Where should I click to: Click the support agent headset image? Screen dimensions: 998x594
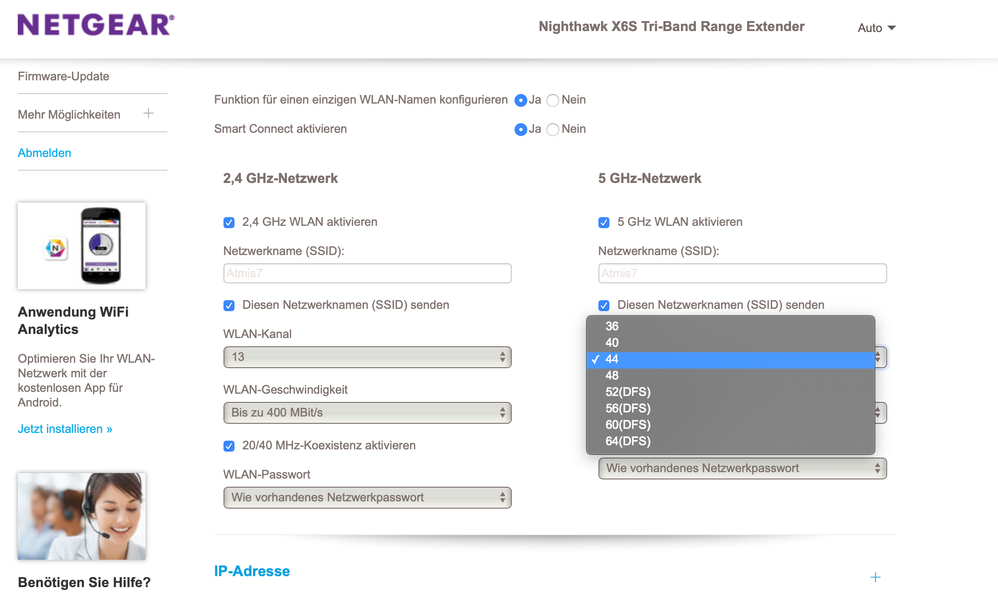82,516
